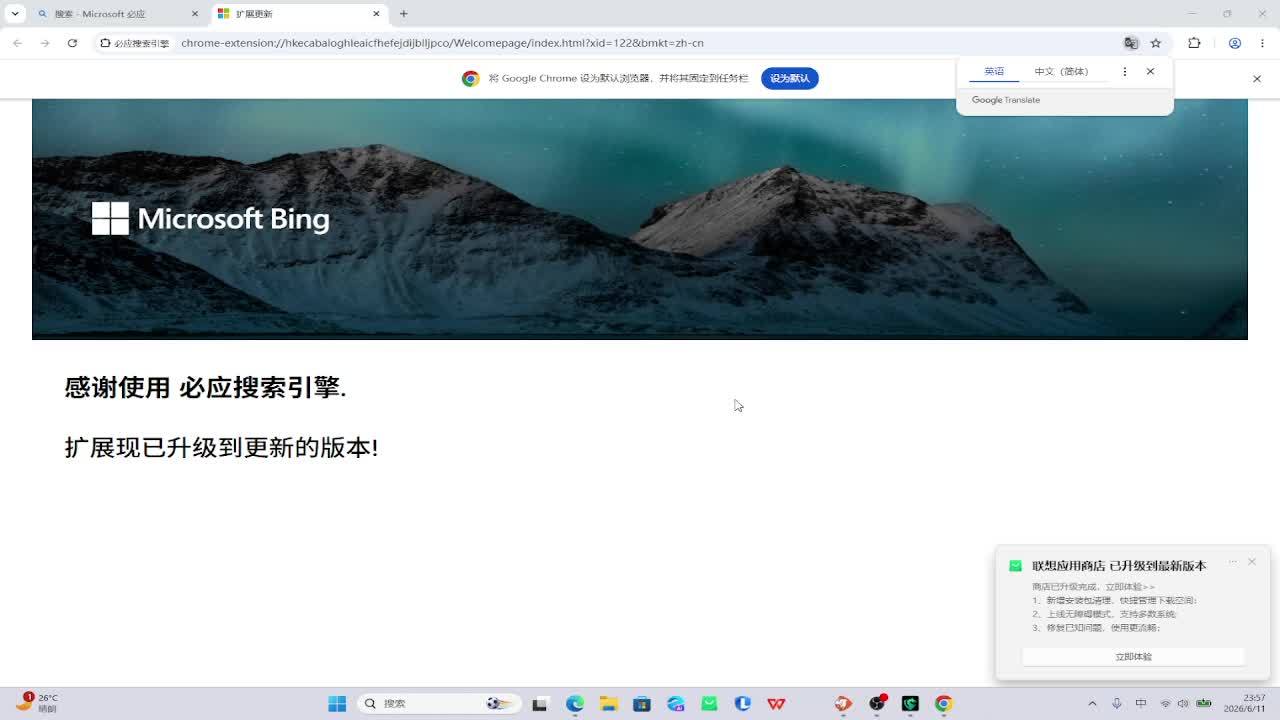1280x720 pixels.
Task: Click the 设为默认 button
Action: pos(790,78)
